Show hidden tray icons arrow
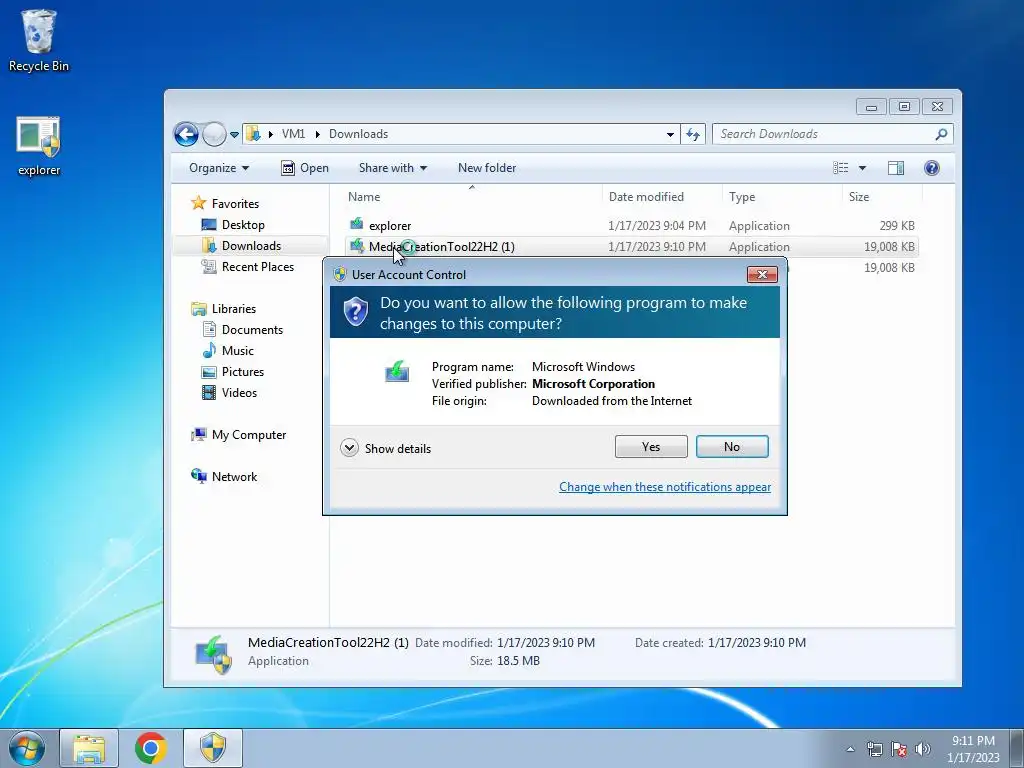 click(850, 749)
